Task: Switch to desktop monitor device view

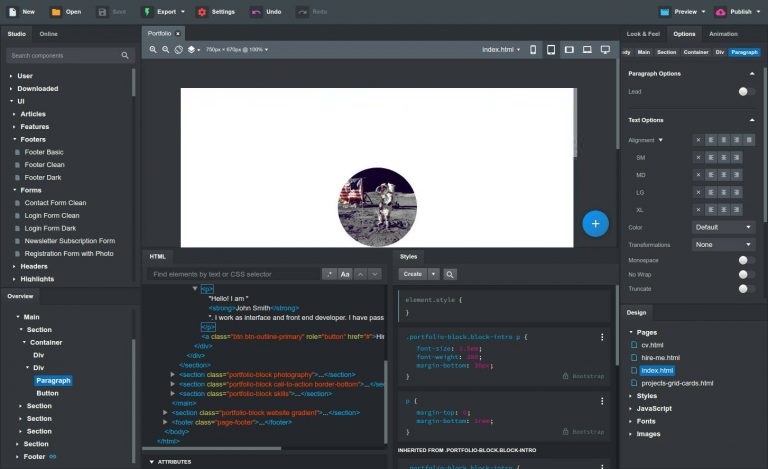Action: click(605, 49)
